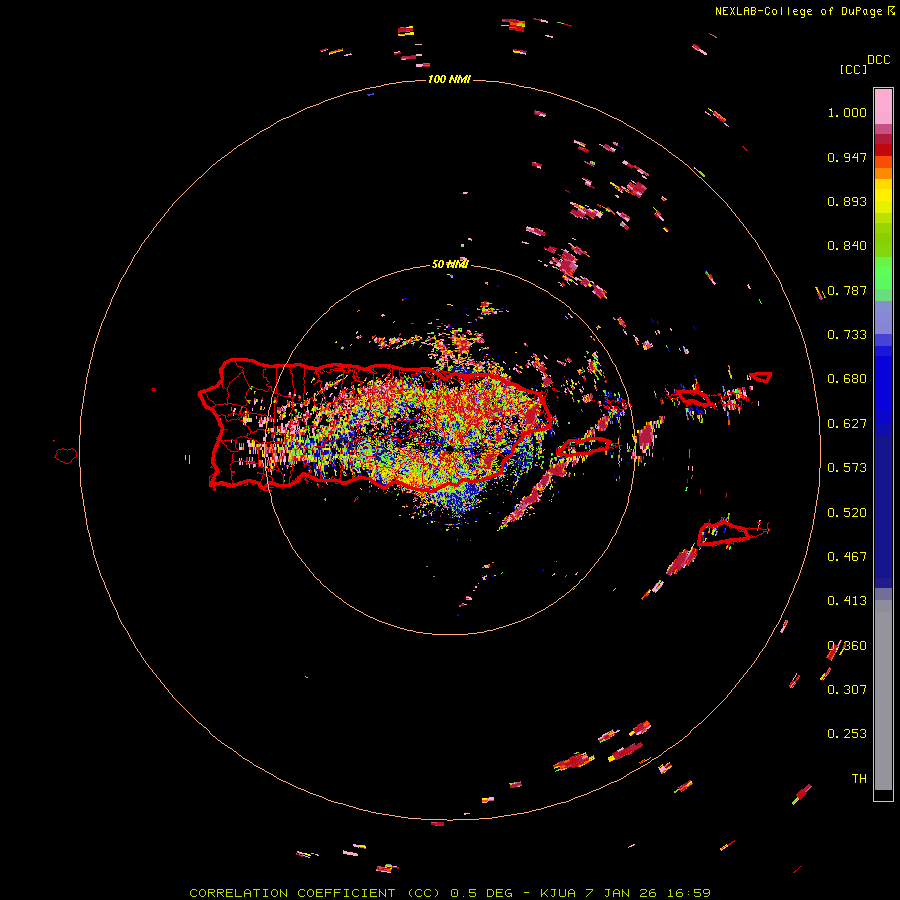The height and width of the screenshot is (900, 900).
Task: Pick the large gray segment of color bar
Action: pyautogui.click(x=883, y=700)
